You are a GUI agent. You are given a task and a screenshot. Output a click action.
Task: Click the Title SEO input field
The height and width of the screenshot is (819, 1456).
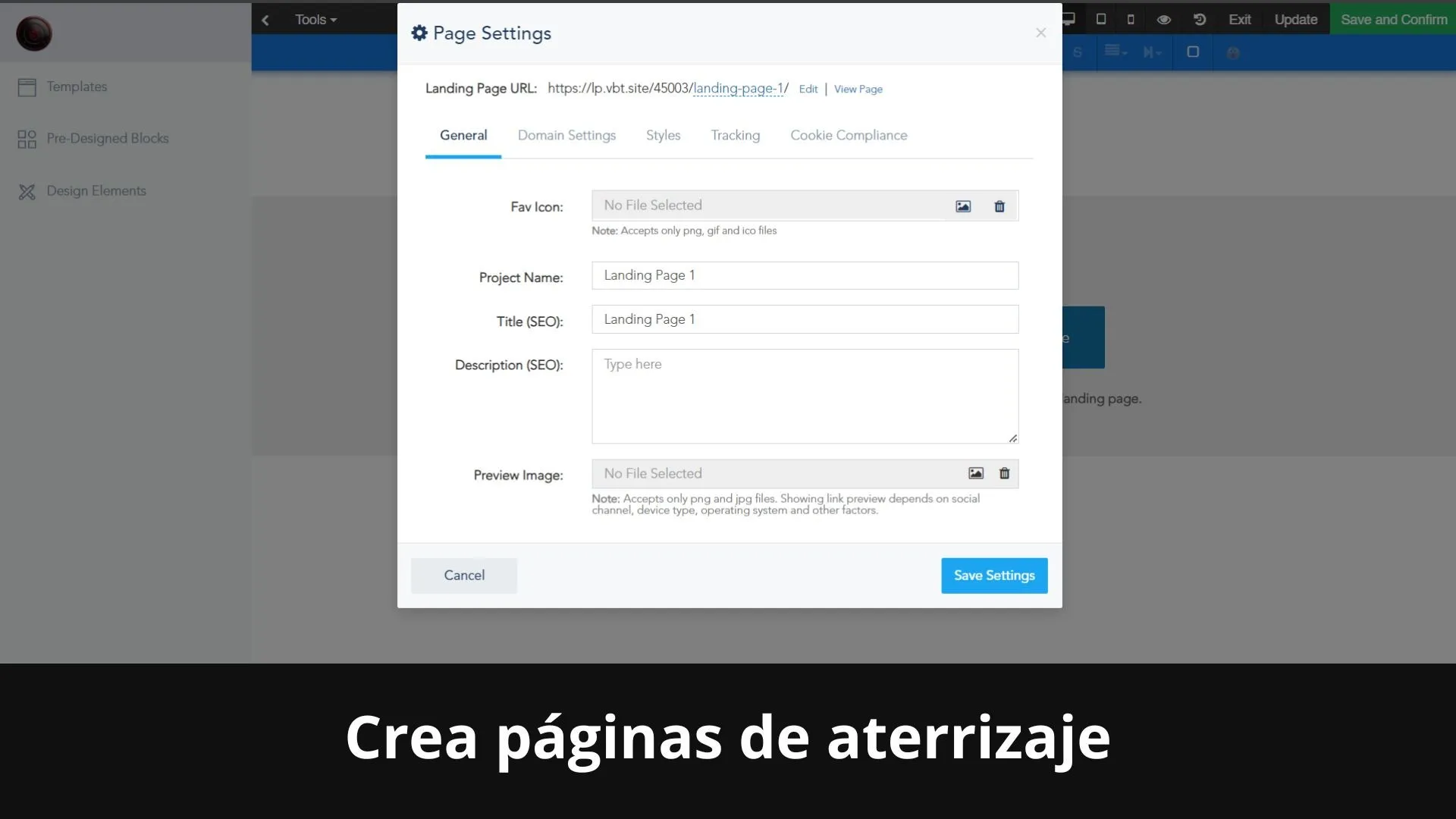point(804,319)
